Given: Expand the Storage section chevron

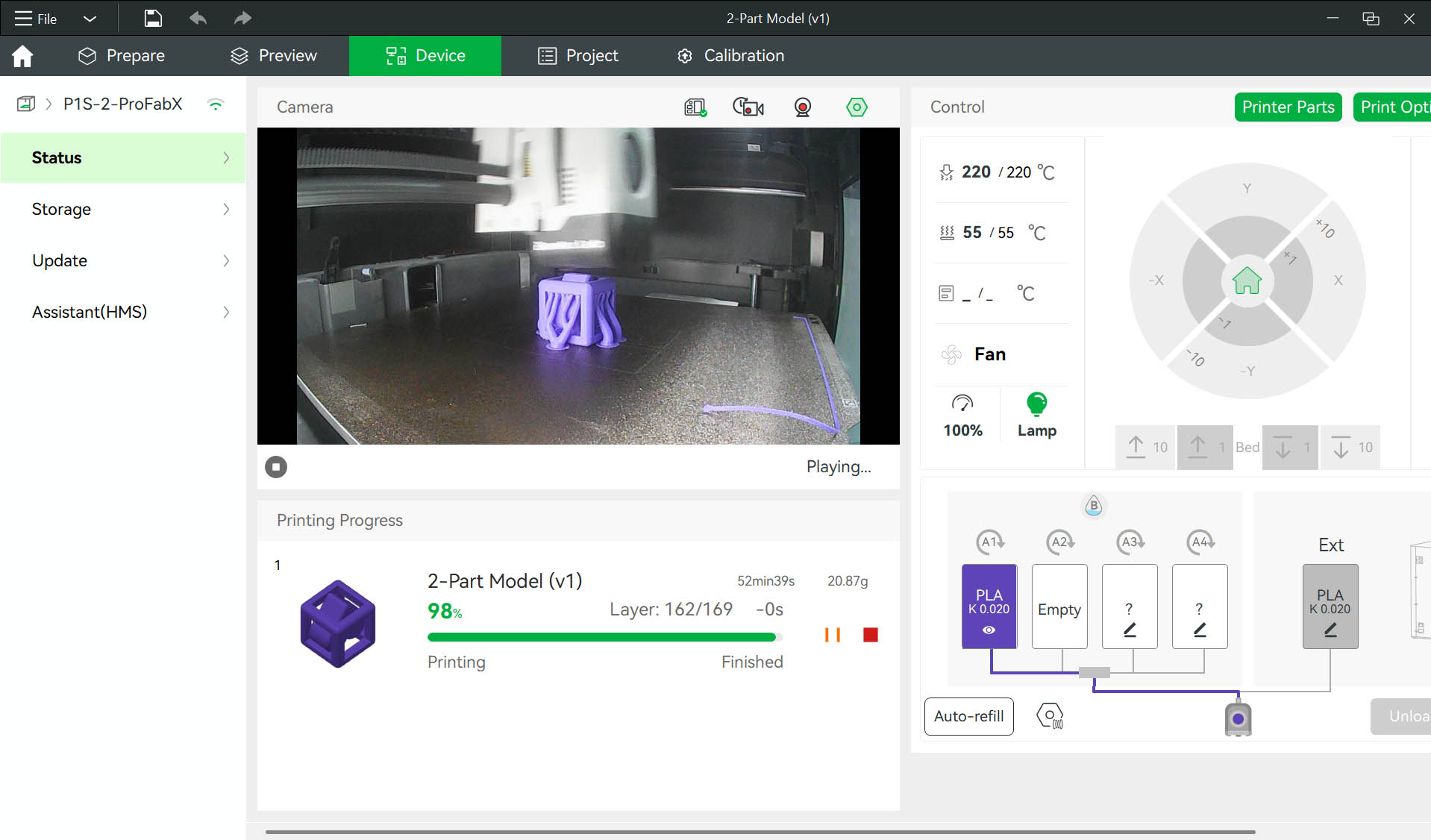Looking at the screenshot, I should point(226,209).
